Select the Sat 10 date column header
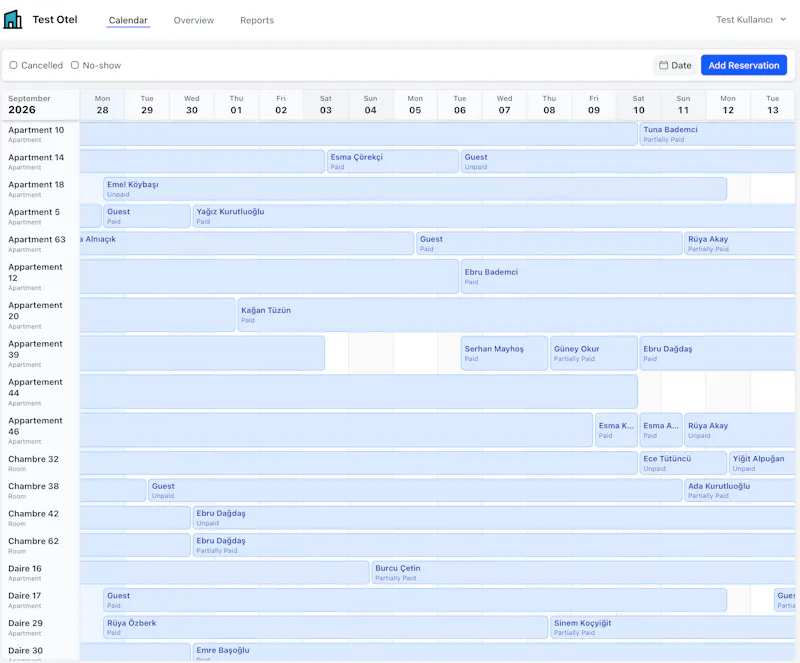 pos(639,105)
